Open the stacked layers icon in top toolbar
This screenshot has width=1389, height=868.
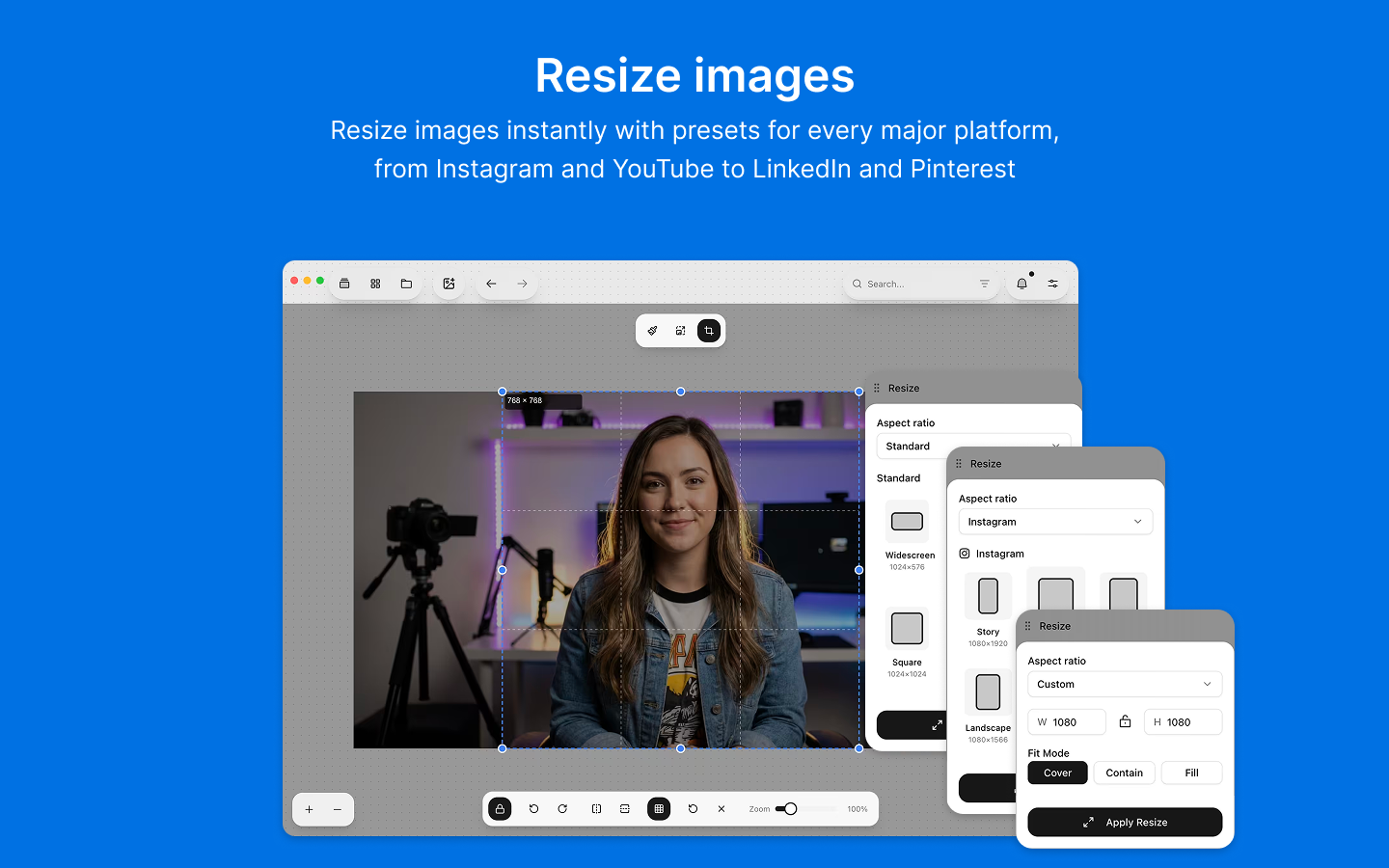tap(344, 284)
